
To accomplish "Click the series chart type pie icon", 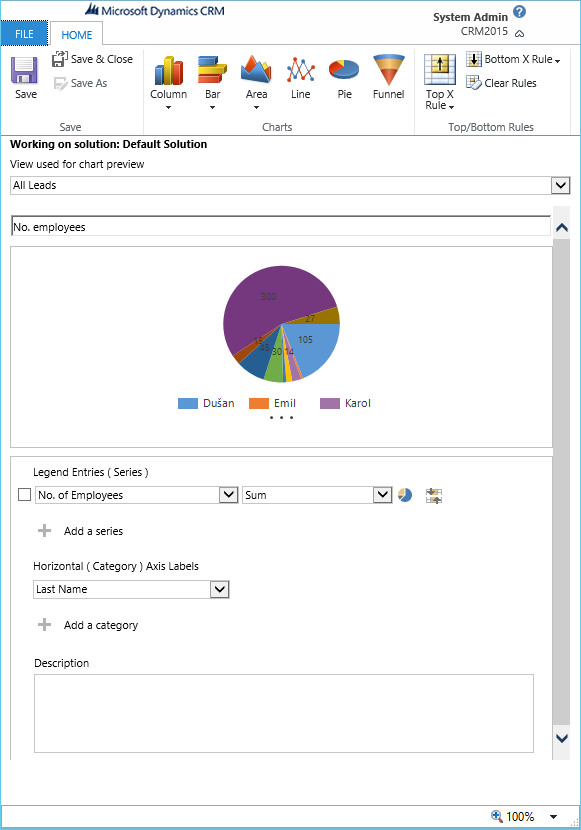I will pyautogui.click(x=405, y=495).
